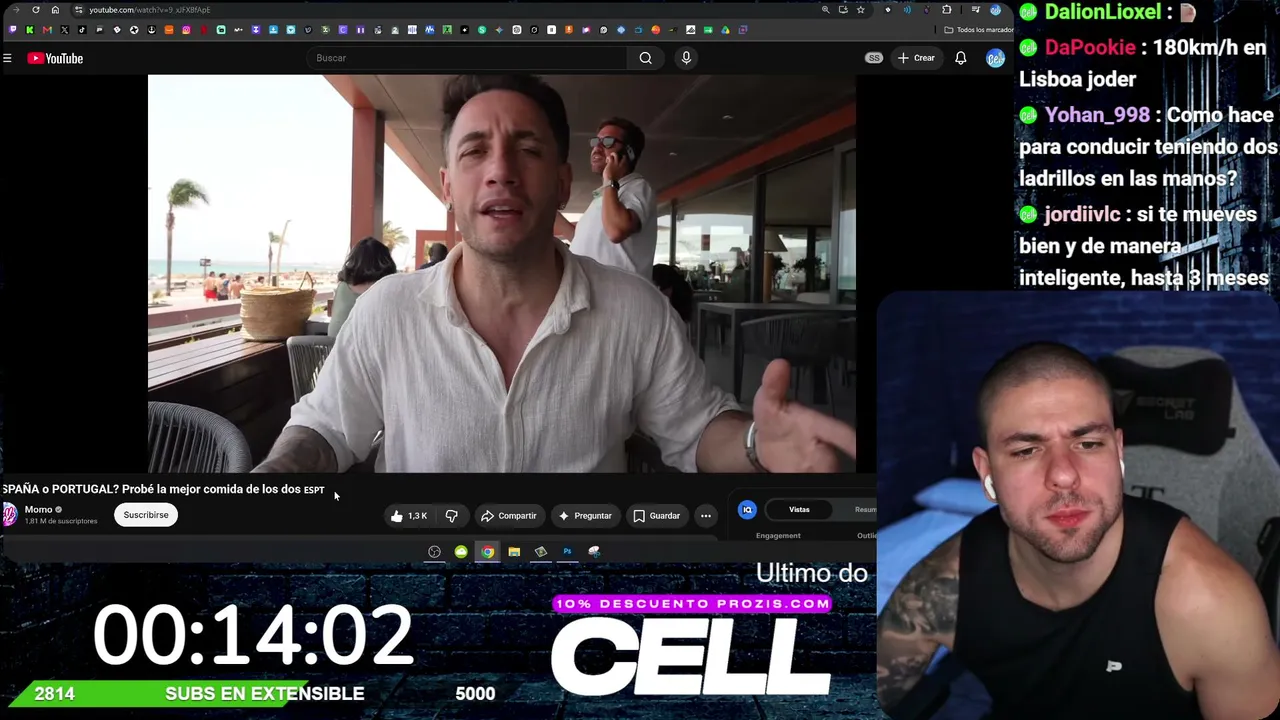Pause the video by clicking the player
Screen dimensions: 1280x720
coord(502,273)
